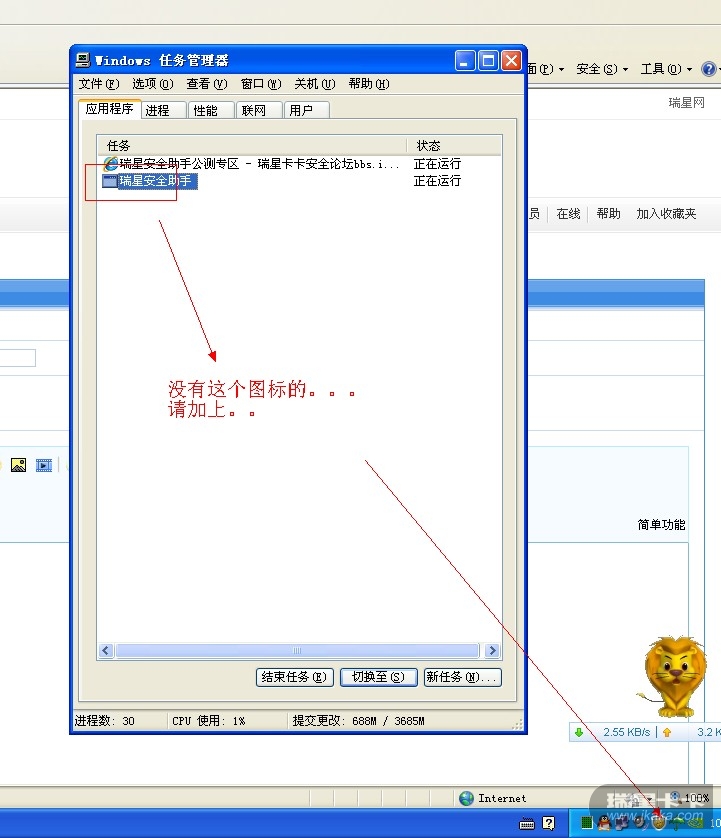This screenshot has height=838, width=721.
Task: Click 切换至 button
Action: [x=378, y=677]
